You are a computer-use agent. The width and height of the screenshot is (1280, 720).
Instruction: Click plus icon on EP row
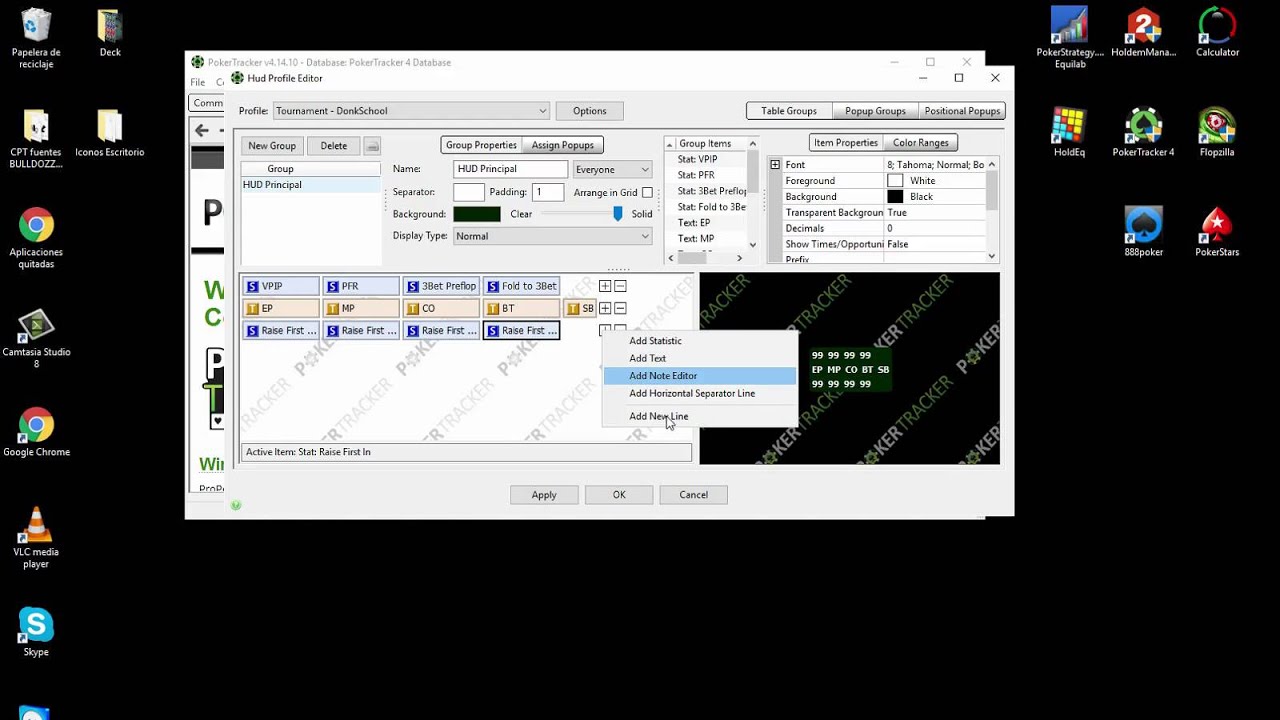pos(604,308)
